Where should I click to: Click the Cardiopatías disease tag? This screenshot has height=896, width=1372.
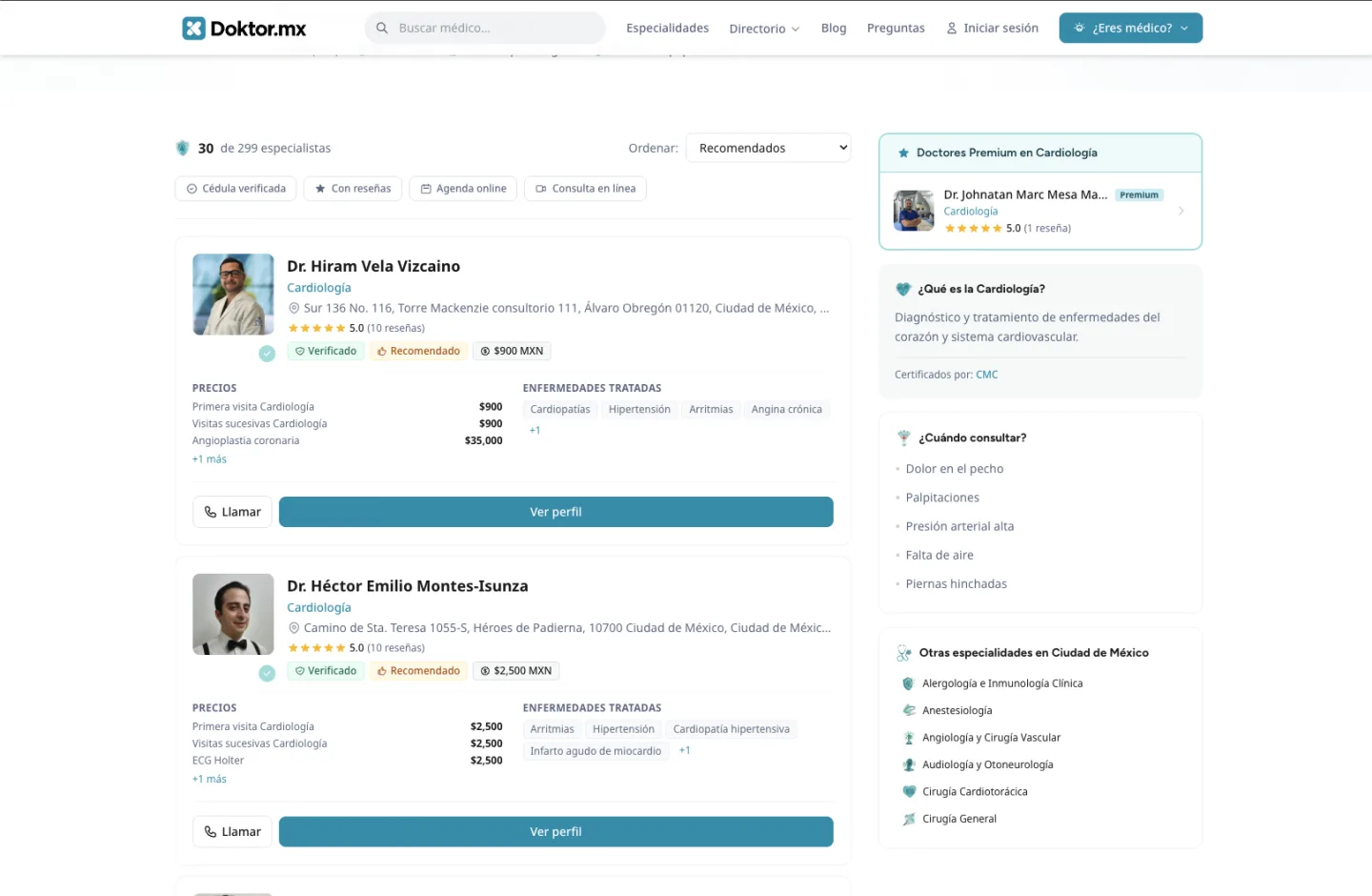coord(560,410)
